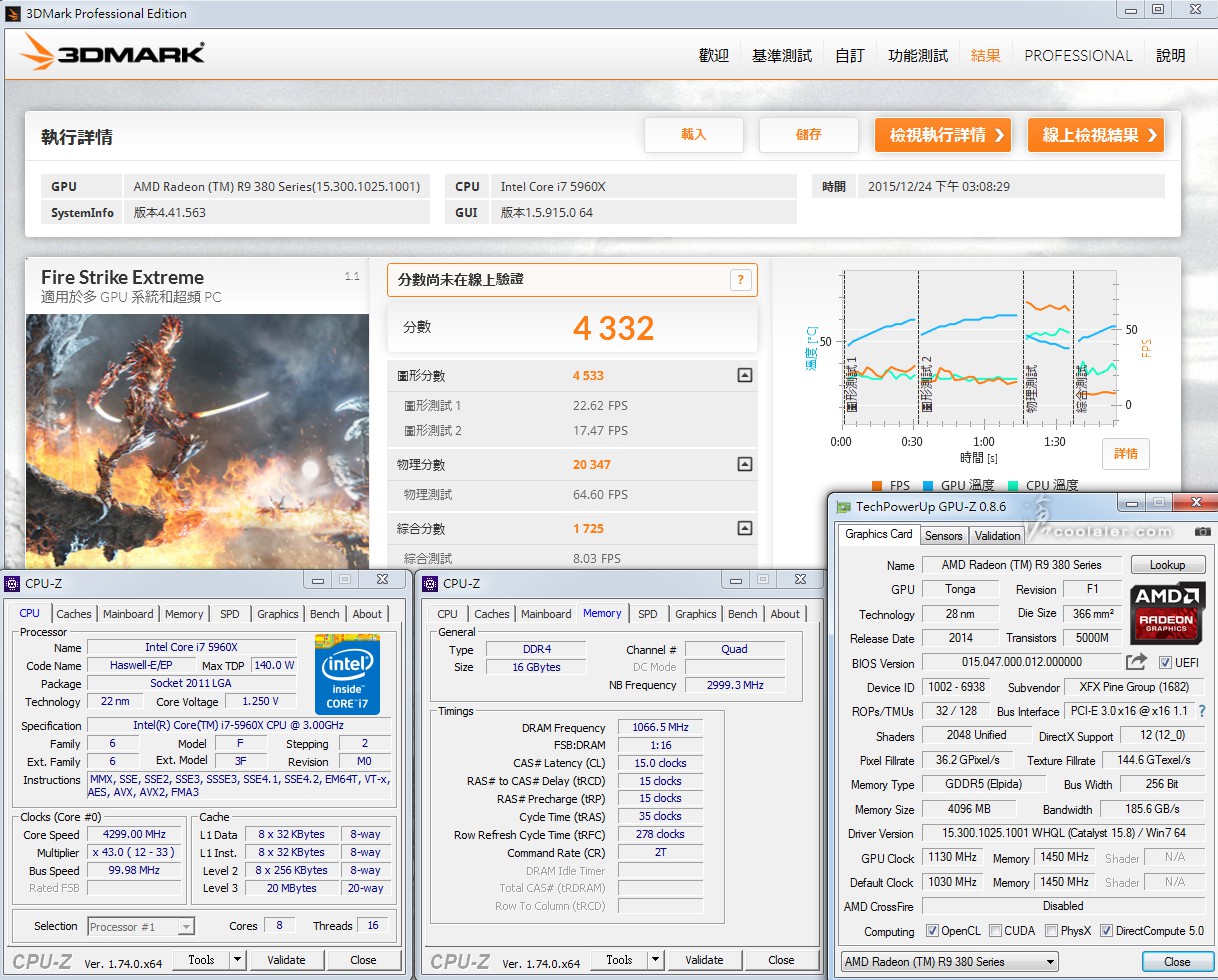Viewport: 1218px width, 980px height.
Task: Open Caches tab in the first CPU-Z window
Action: click(x=74, y=614)
